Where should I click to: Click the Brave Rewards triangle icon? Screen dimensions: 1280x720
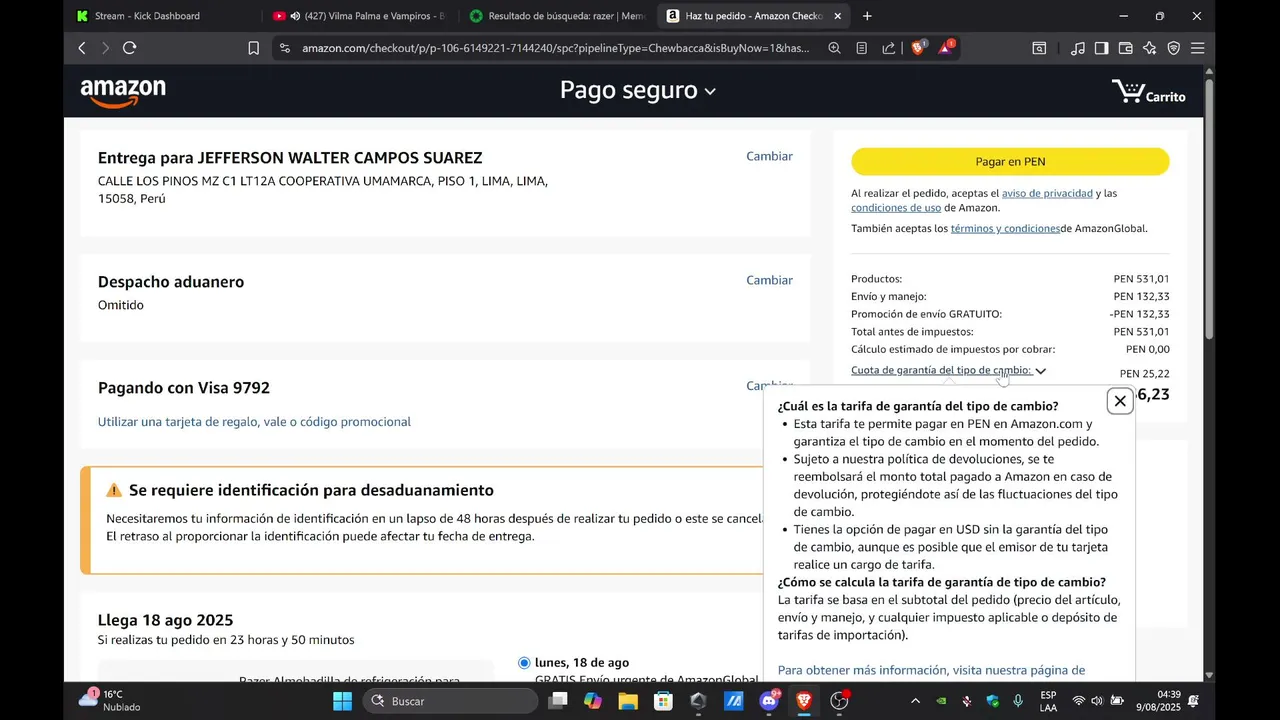[x=946, y=47]
